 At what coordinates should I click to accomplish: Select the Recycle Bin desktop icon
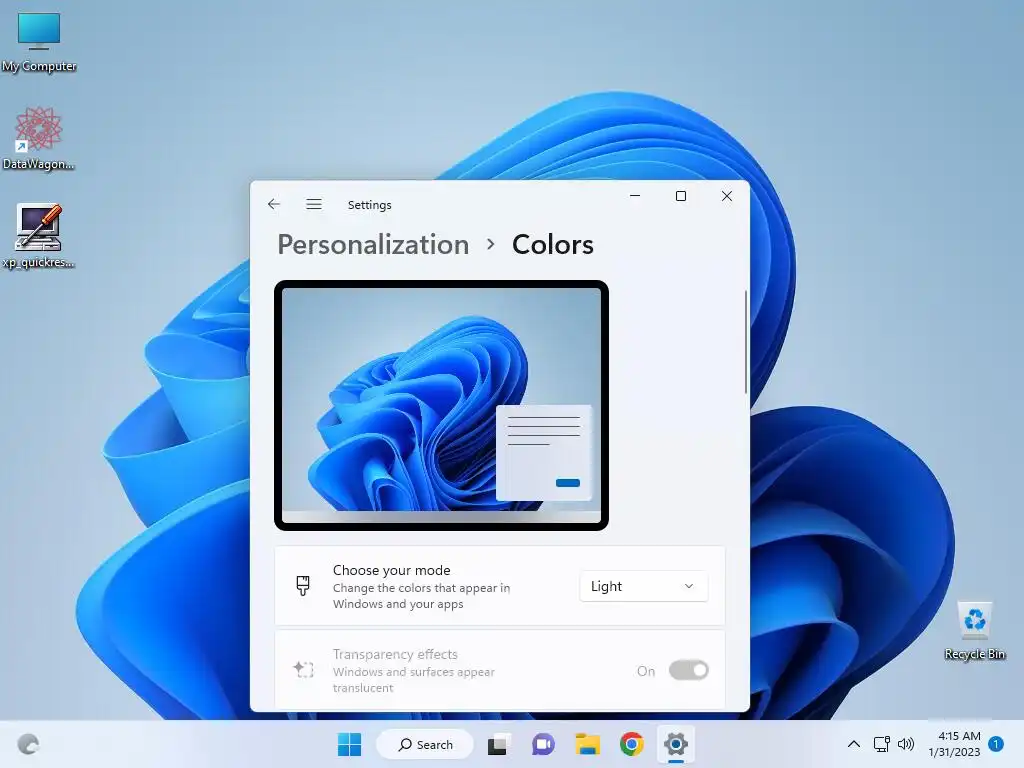pos(974,630)
